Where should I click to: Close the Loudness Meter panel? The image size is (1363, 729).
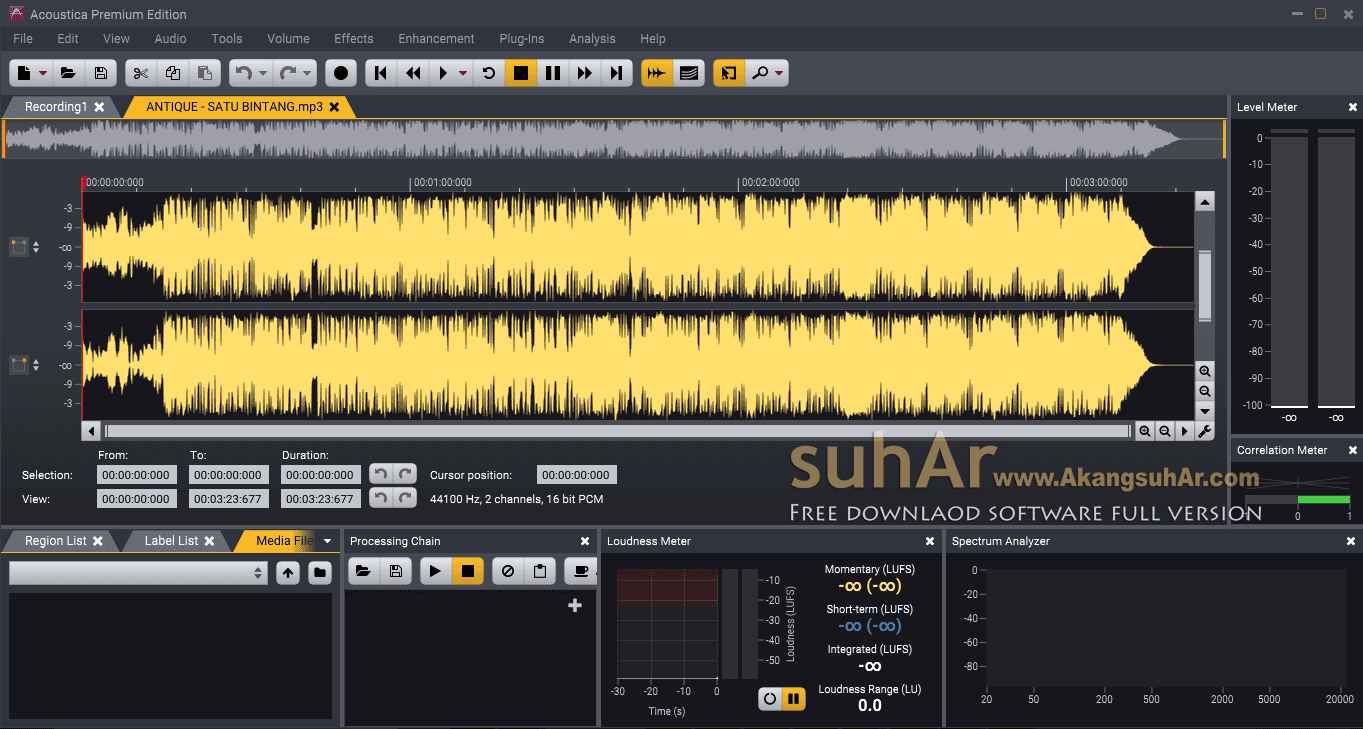[x=930, y=541]
